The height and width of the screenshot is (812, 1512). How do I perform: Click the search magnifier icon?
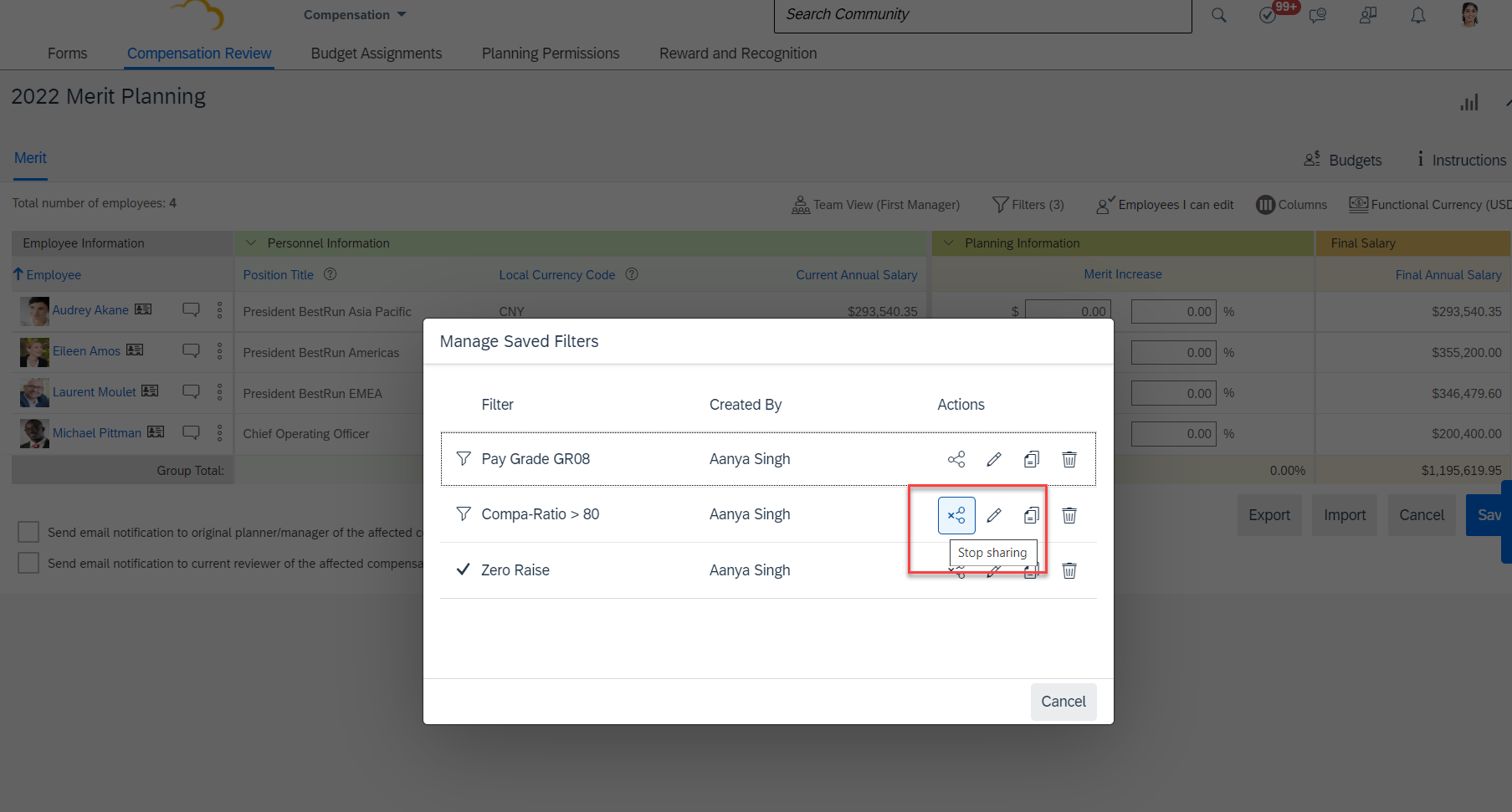pos(1218,15)
